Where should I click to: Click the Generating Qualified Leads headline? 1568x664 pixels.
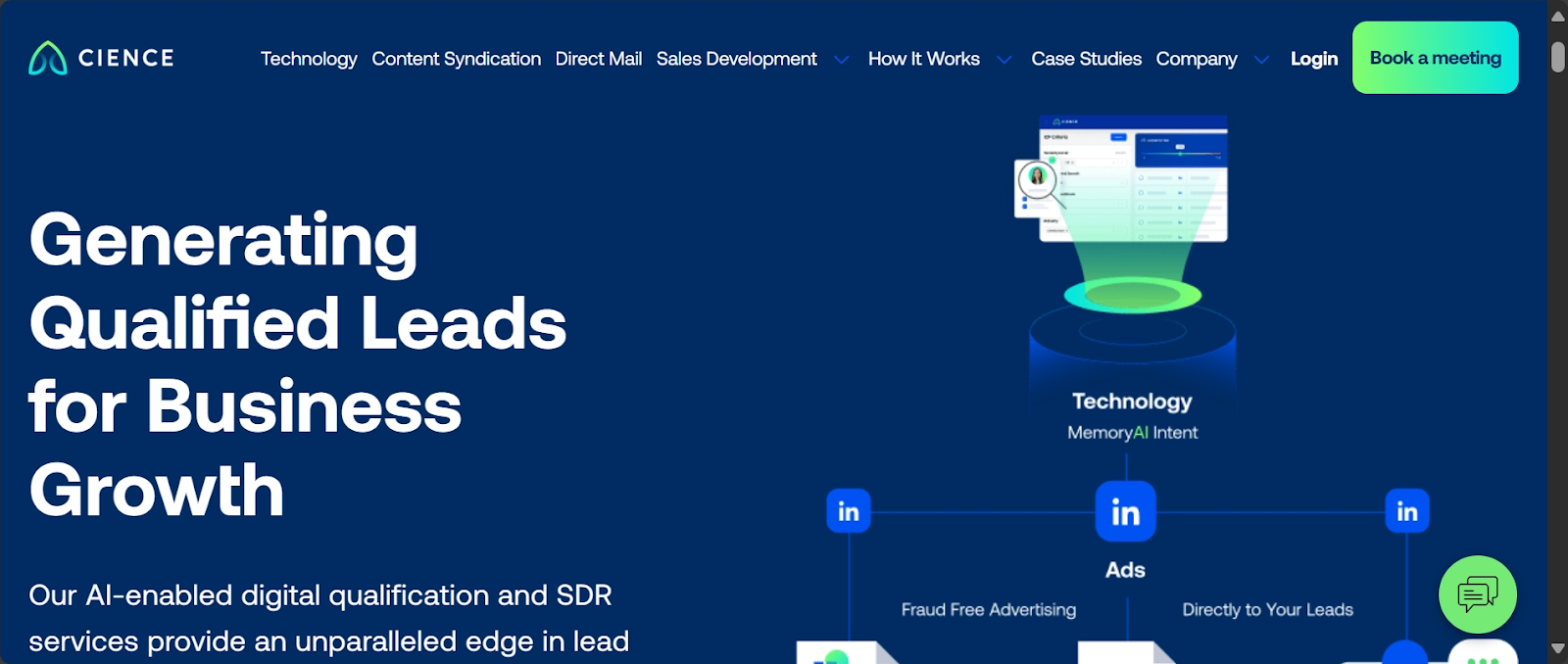pyautogui.click(x=298, y=364)
